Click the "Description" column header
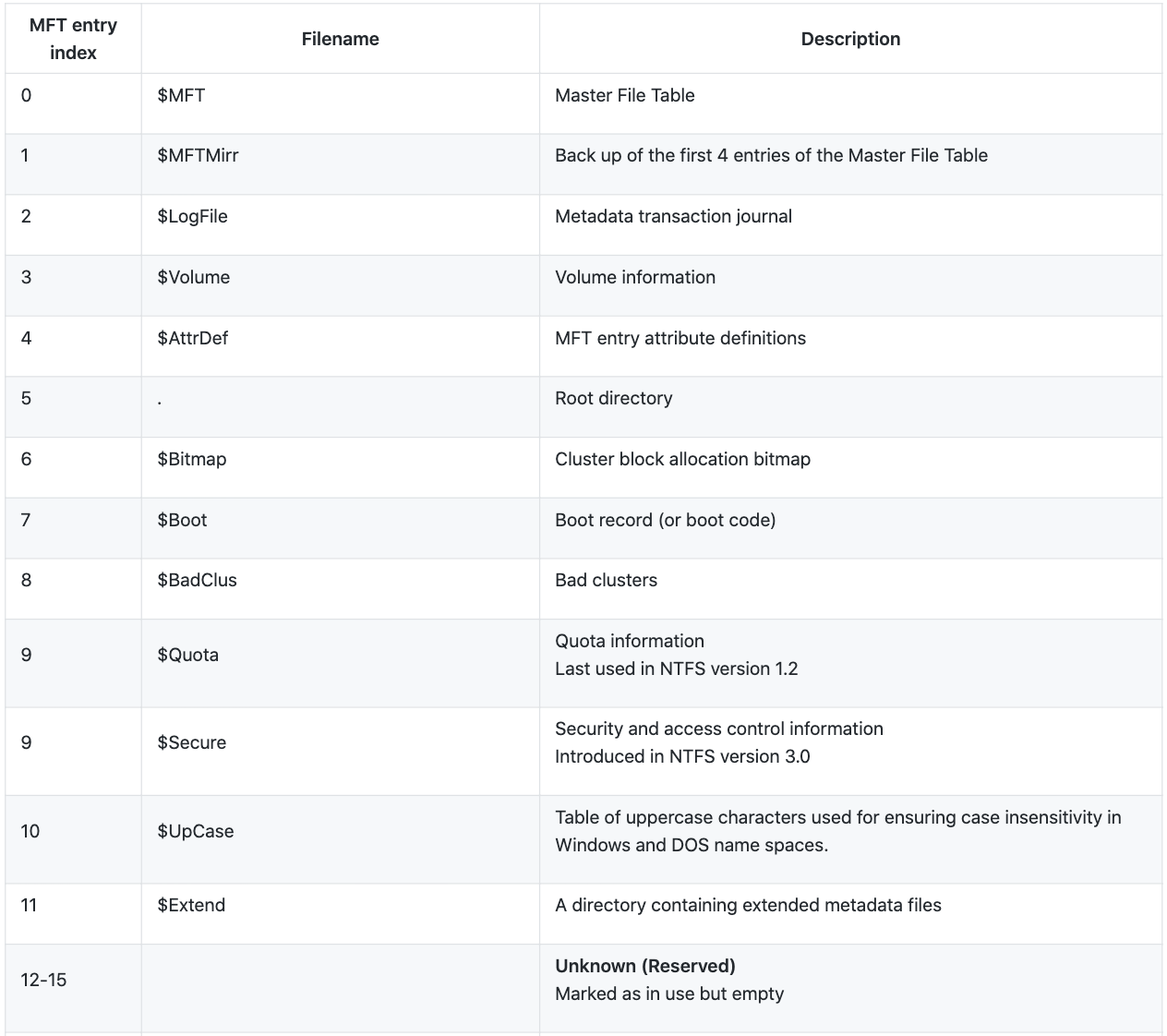This screenshot has width=1167, height=1036. coord(850,39)
